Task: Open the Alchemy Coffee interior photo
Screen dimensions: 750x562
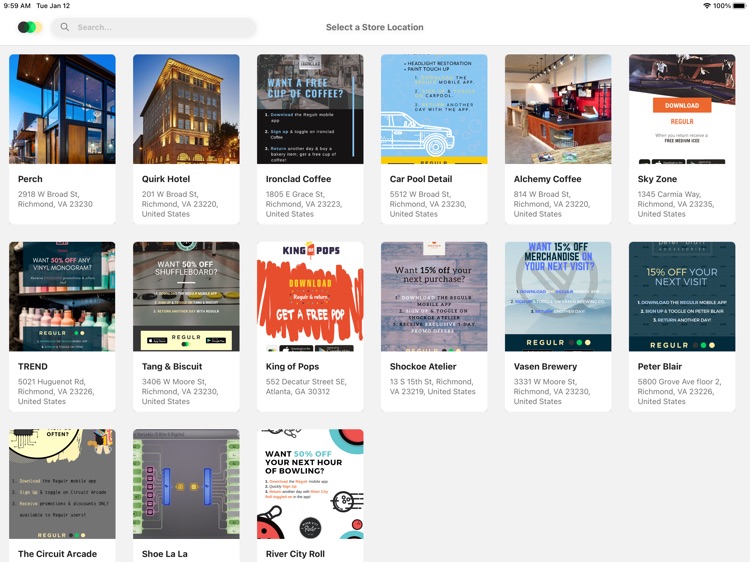Action: (558, 109)
